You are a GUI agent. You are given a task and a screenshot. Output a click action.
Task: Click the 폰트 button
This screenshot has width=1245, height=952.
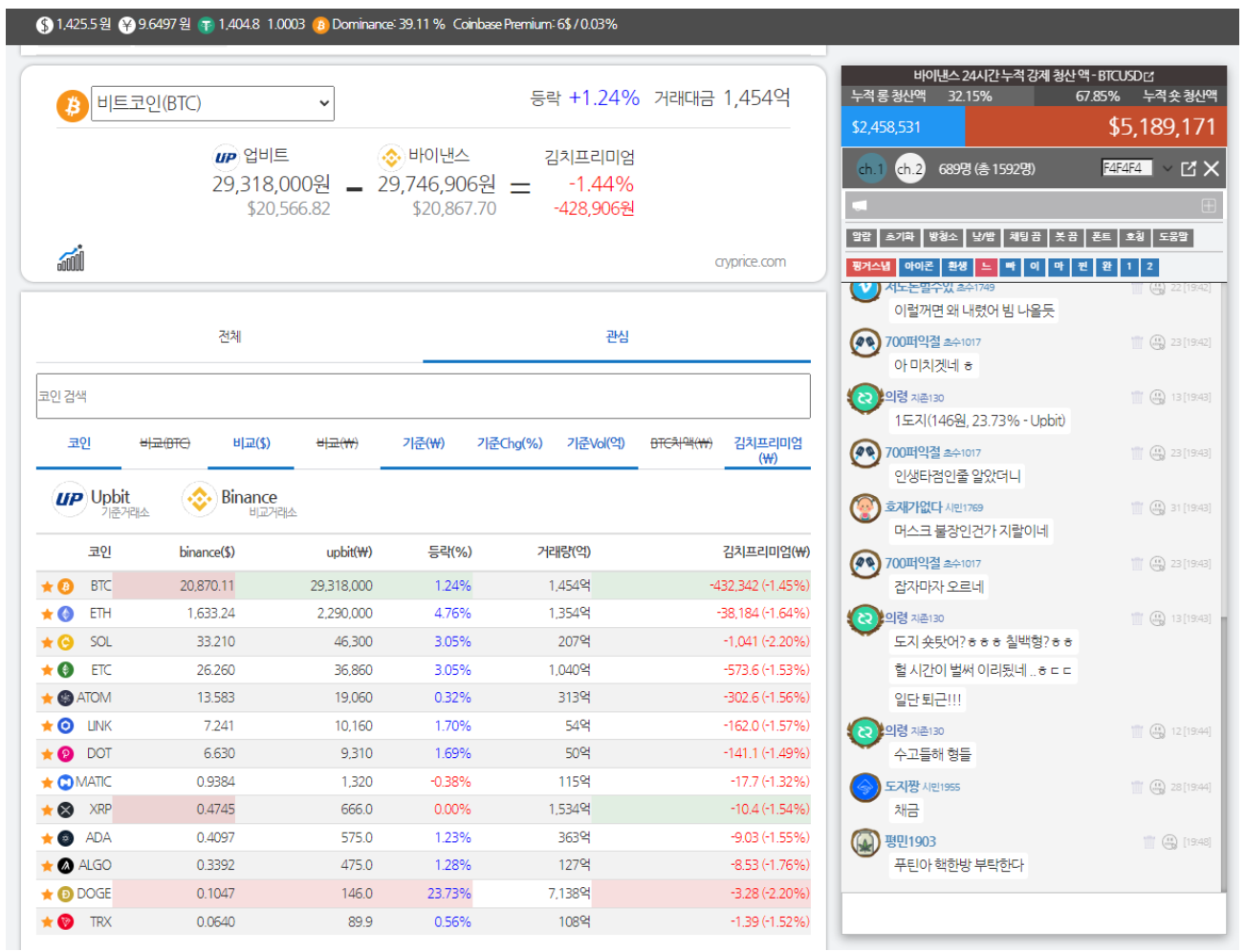click(1102, 237)
